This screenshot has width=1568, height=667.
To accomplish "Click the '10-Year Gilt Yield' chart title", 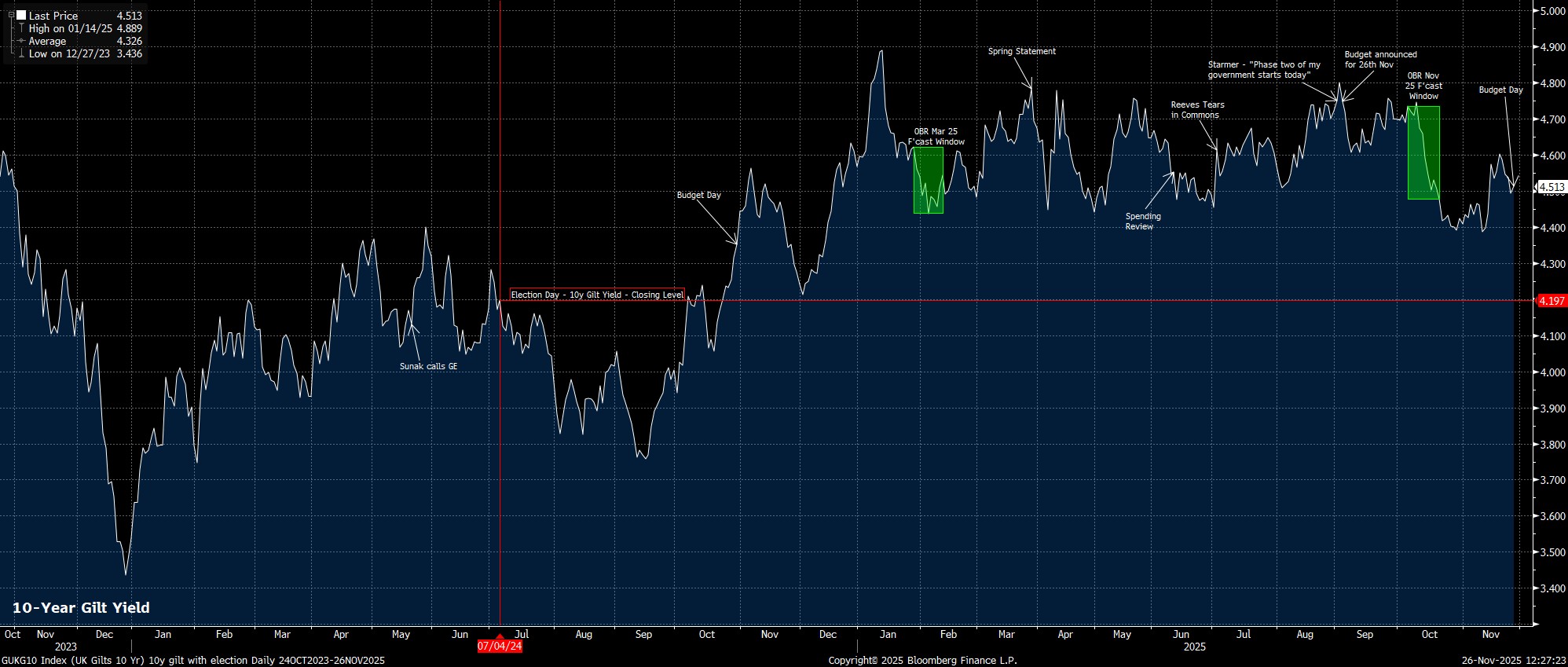I will (81, 607).
